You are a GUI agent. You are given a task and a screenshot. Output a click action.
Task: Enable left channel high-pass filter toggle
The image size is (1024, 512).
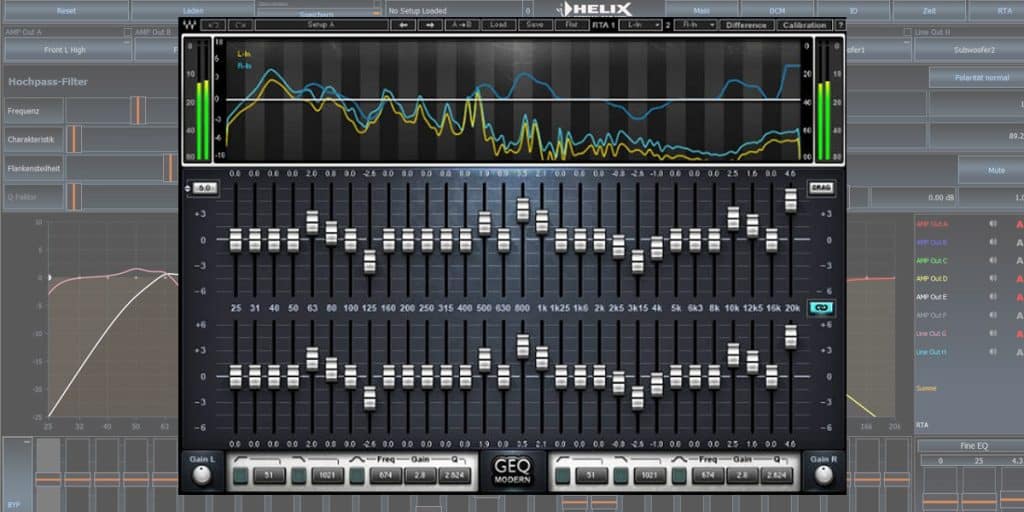coord(240,475)
